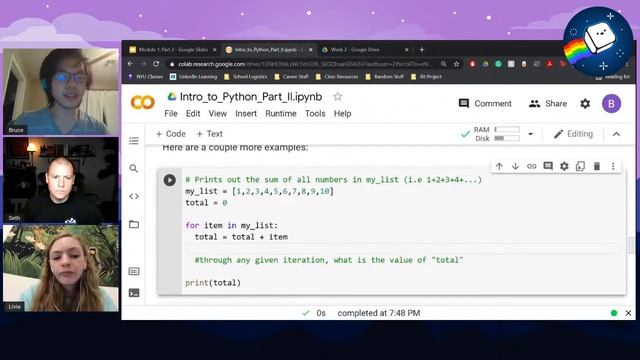Open the Files folder icon in sidebar
The image size is (640, 360).
(x=134, y=224)
